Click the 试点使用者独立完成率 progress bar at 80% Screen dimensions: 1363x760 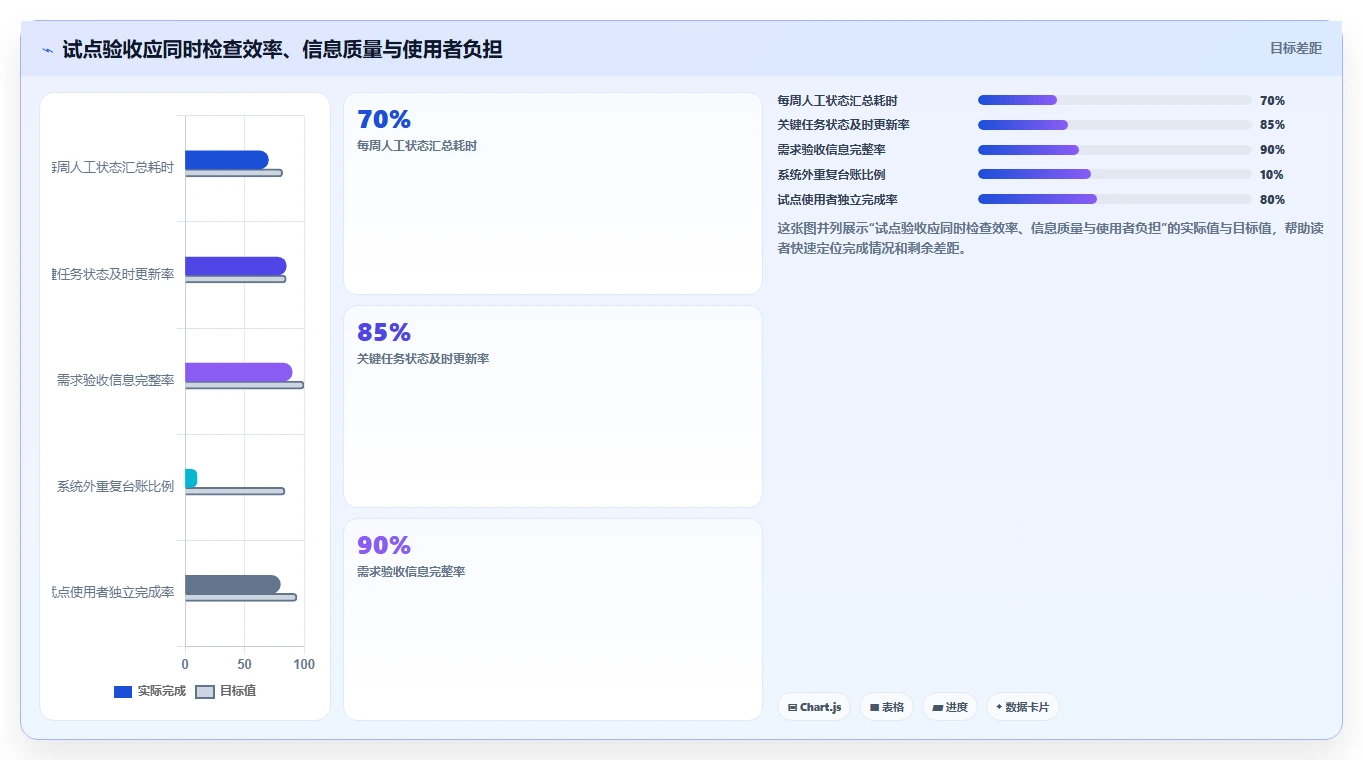point(1115,199)
